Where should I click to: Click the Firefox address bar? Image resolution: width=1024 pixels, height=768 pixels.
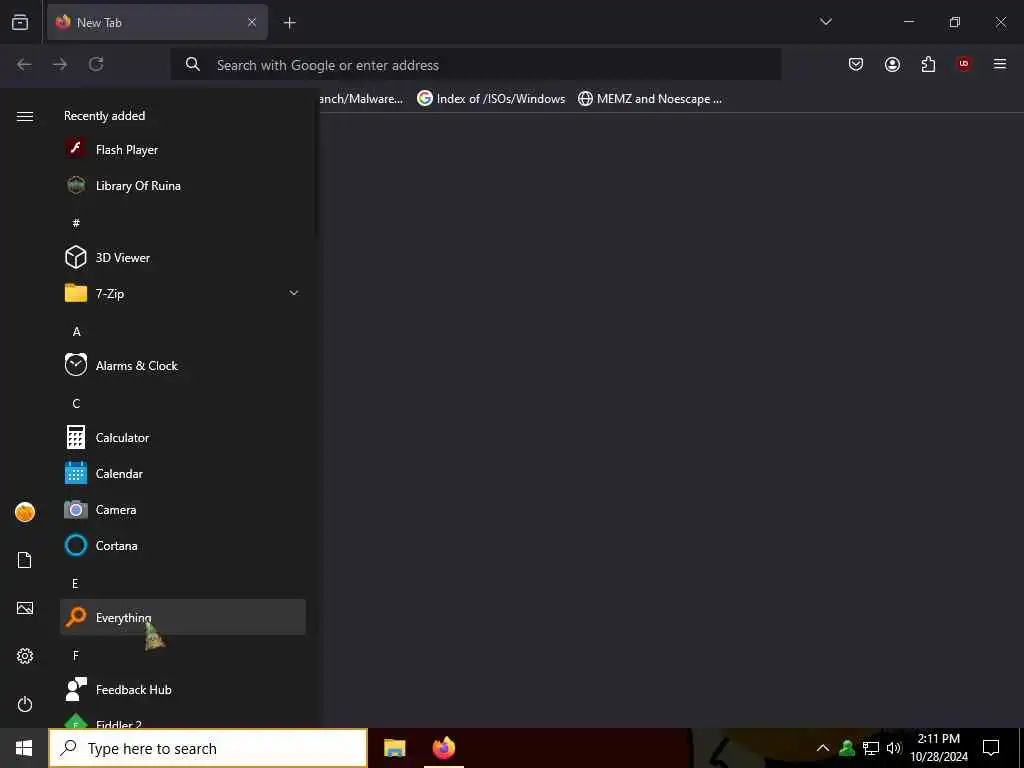click(x=475, y=65)
